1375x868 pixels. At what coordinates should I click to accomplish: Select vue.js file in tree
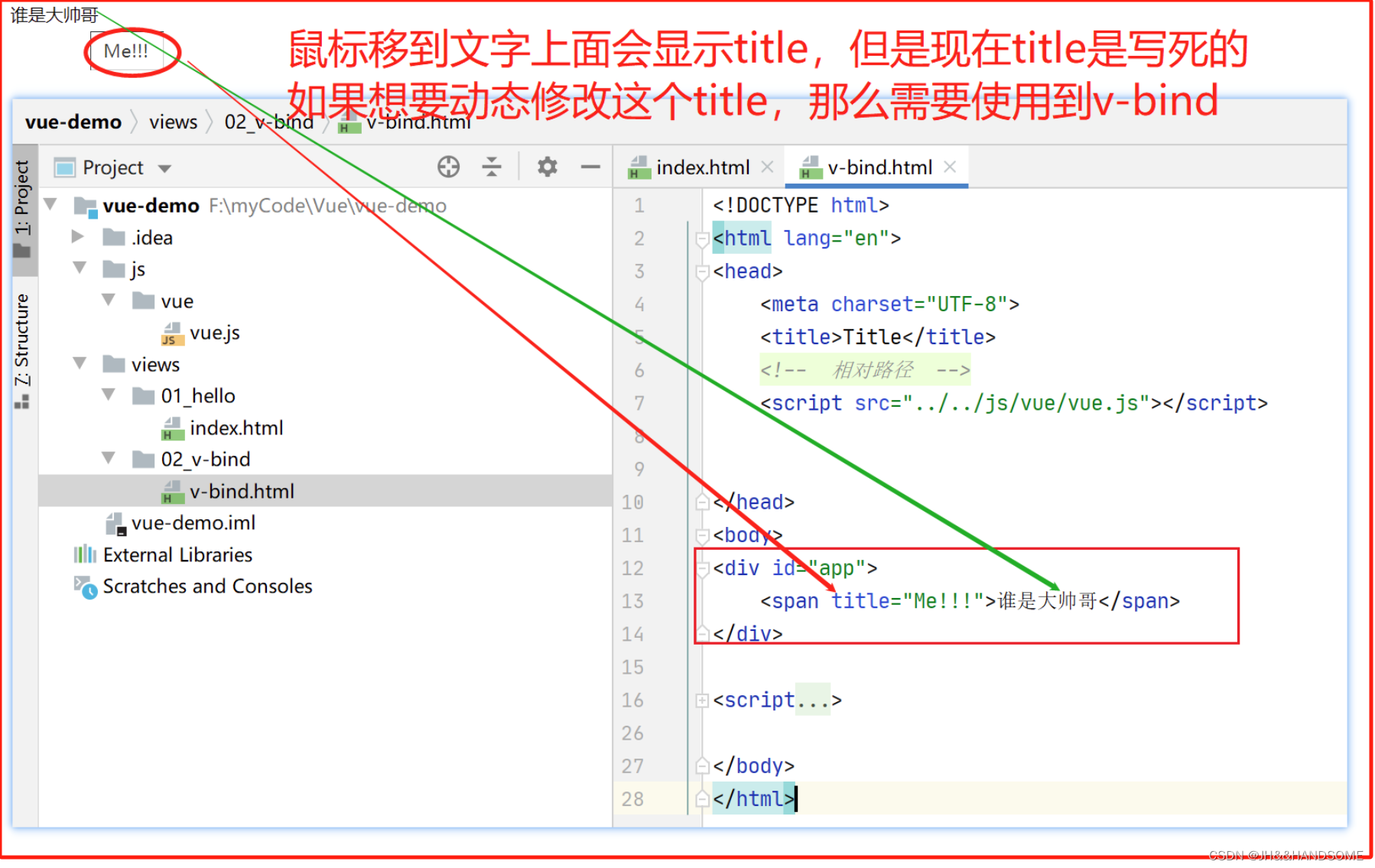point(215,333)
